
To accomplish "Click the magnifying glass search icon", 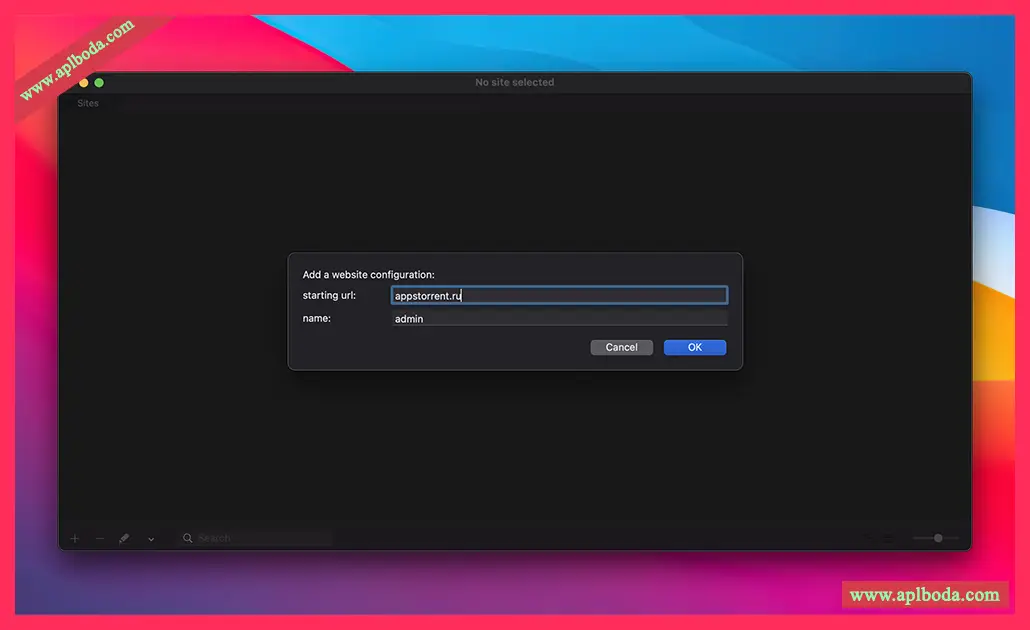I will click(x=187, y=538).
